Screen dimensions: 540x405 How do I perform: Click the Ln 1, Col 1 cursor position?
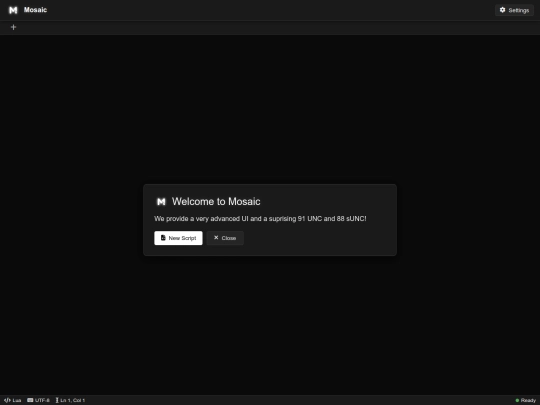pos(70,400)
